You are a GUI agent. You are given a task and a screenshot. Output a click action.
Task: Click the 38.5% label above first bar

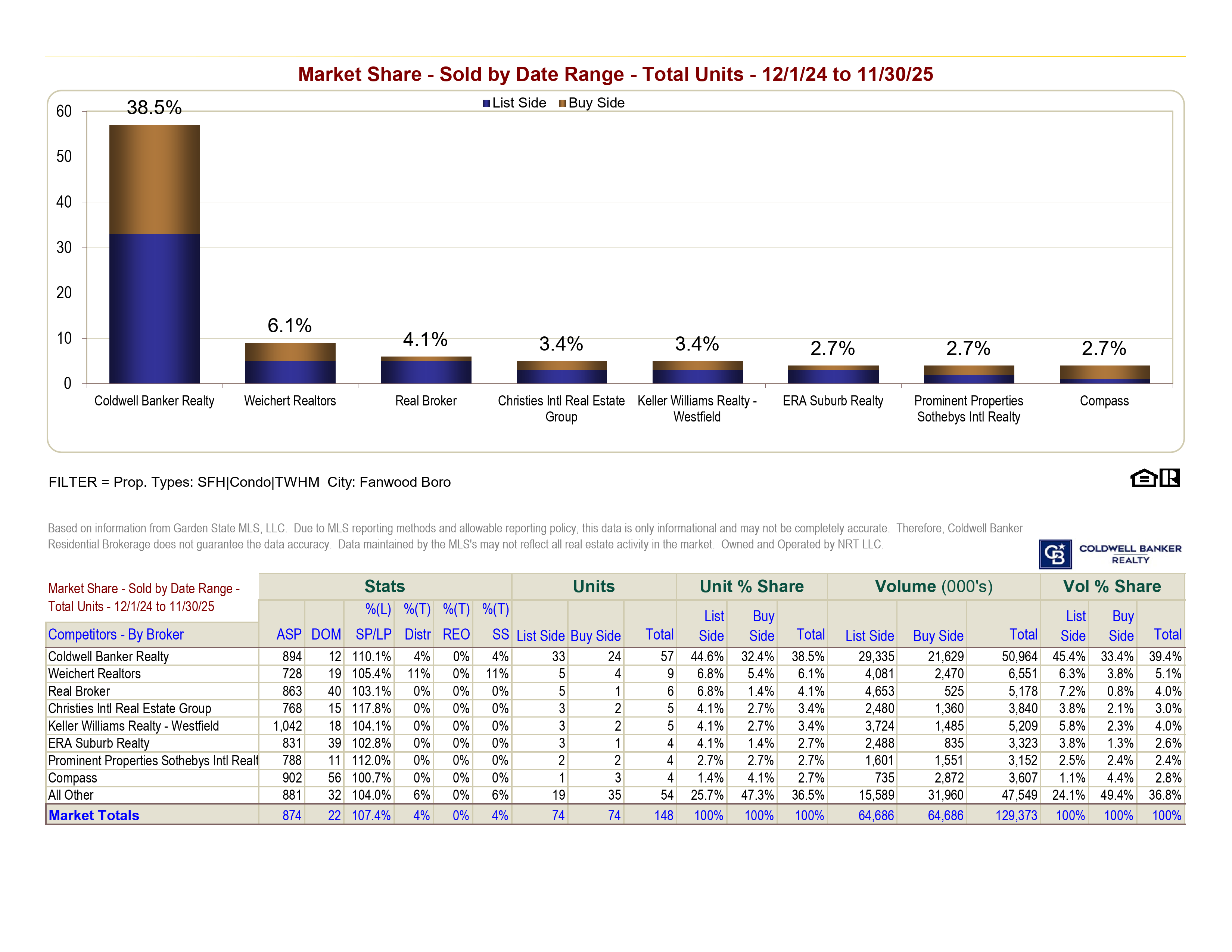point(154,108)
